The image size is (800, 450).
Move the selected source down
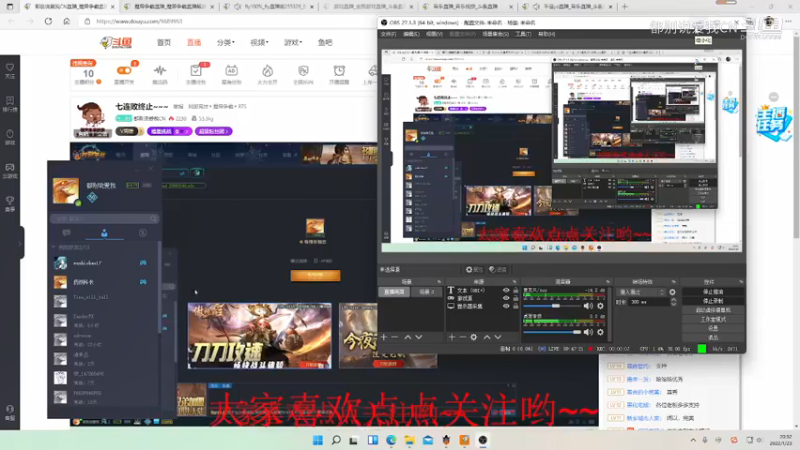pyautogui.click(x=498, y=337)
